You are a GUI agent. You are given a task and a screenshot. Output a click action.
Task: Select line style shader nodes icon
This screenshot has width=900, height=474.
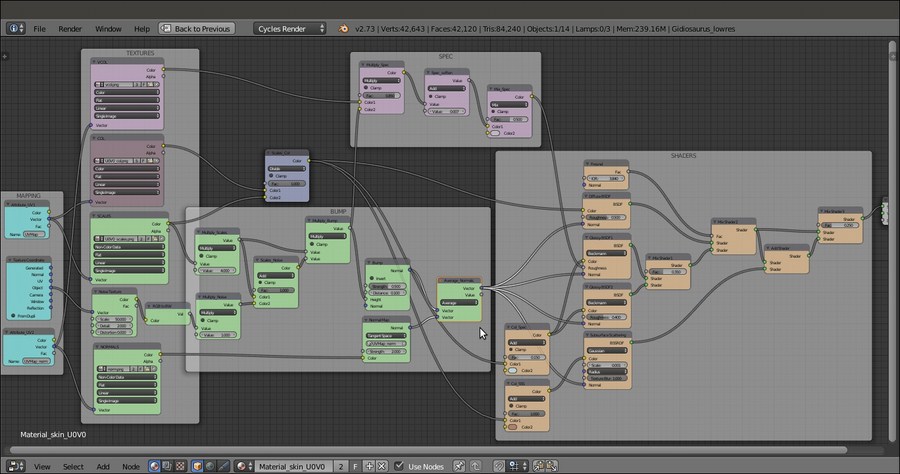click(x=223, y=466)
